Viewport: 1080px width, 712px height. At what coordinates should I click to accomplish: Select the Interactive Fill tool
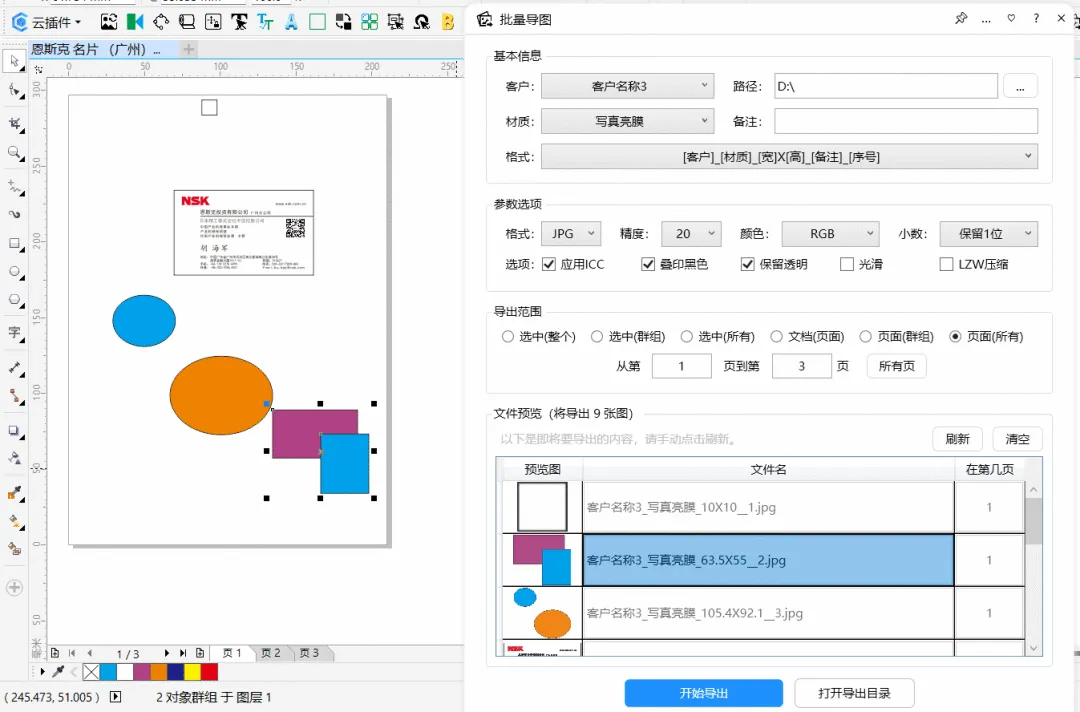coord(14,521)
